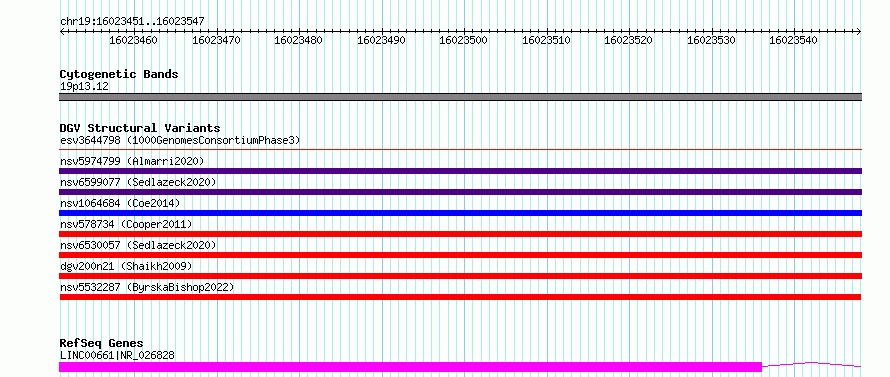Viewport: 890px width, 377px height.
Task: Click the esv3644798 (1000GenomesConsortiumPhase3) label
Action: 180,140
